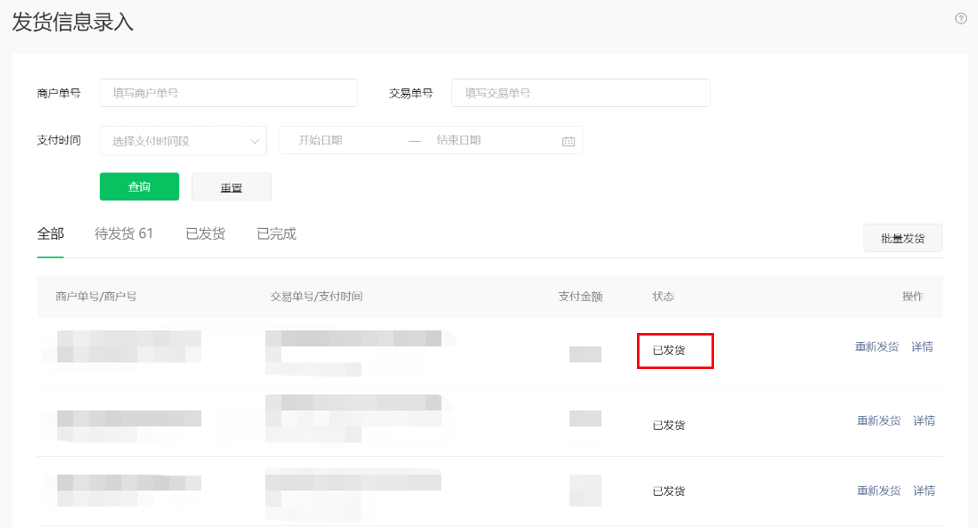
Task: Type in the 填写商户单号 field
Action: coord(228,93)
